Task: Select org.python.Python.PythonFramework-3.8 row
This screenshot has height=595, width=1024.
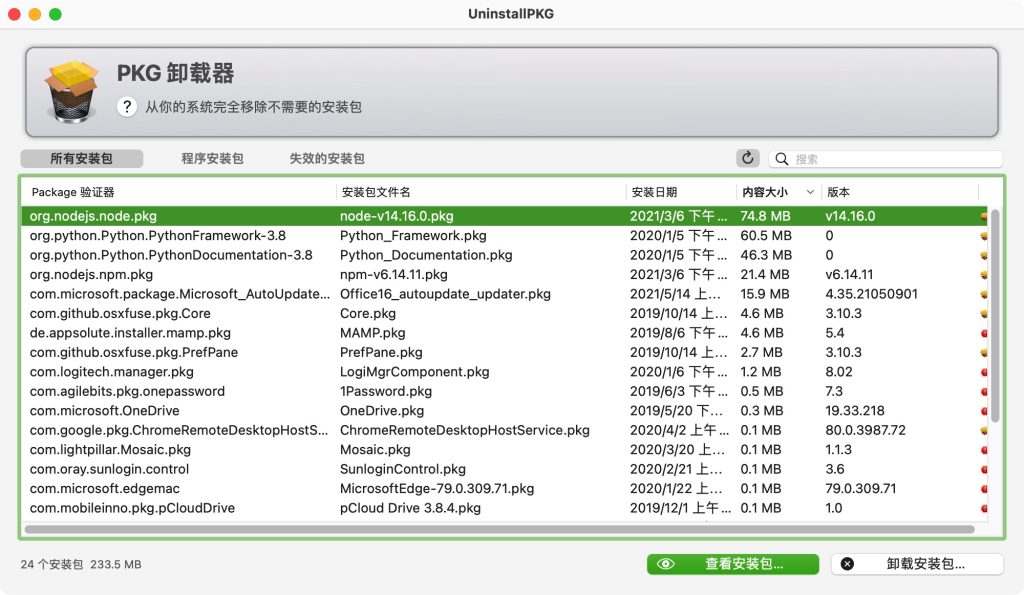Action: pos(504,236)
